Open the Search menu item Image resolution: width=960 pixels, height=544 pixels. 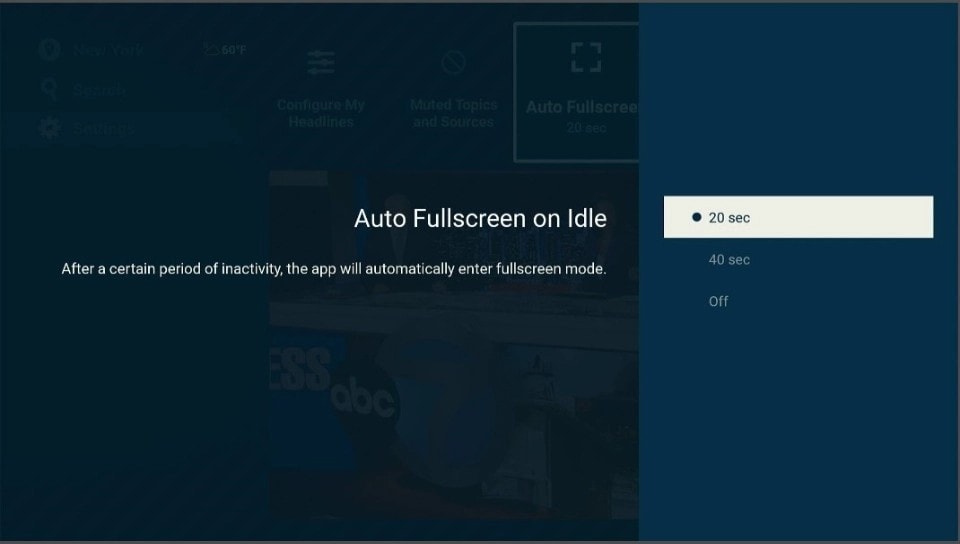click(x=99, y=91)
